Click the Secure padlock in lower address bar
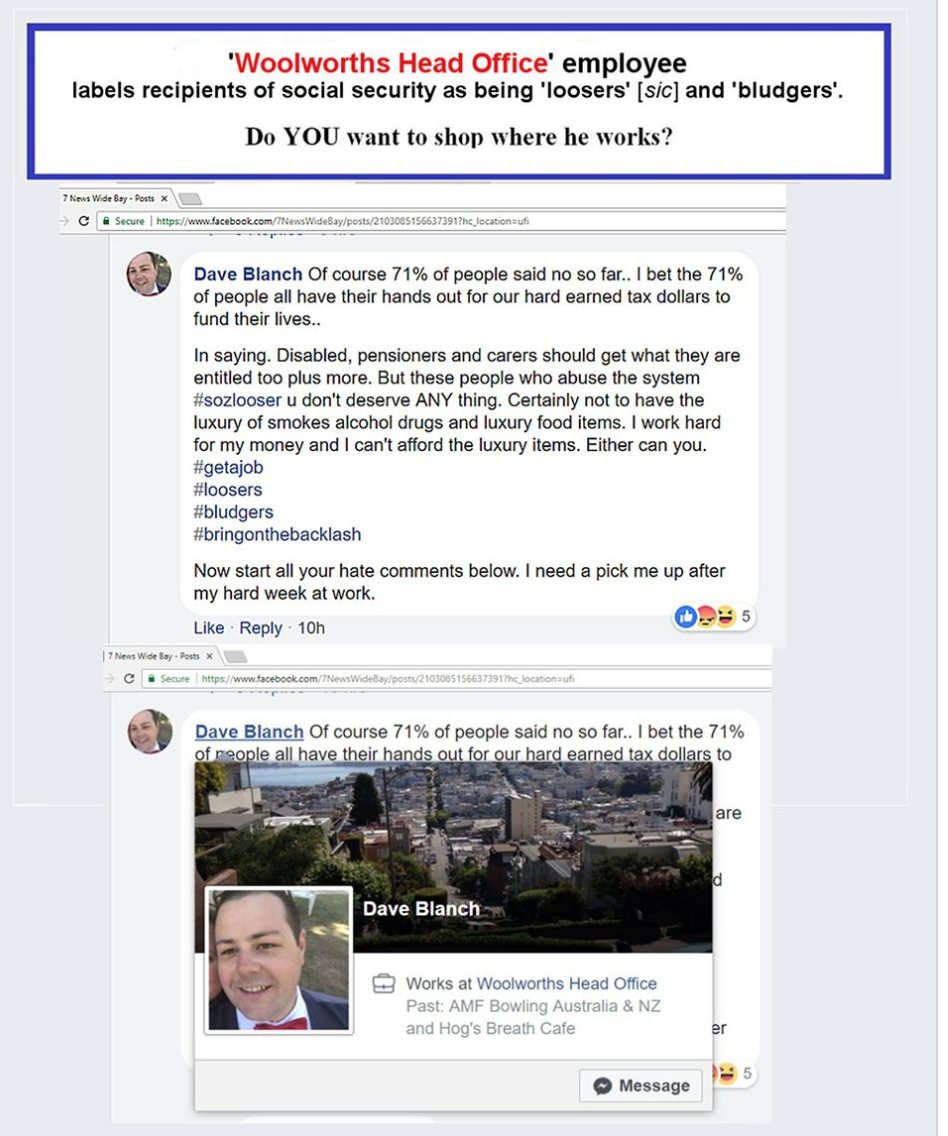The image size is (948, 1136). pos(151,679)
